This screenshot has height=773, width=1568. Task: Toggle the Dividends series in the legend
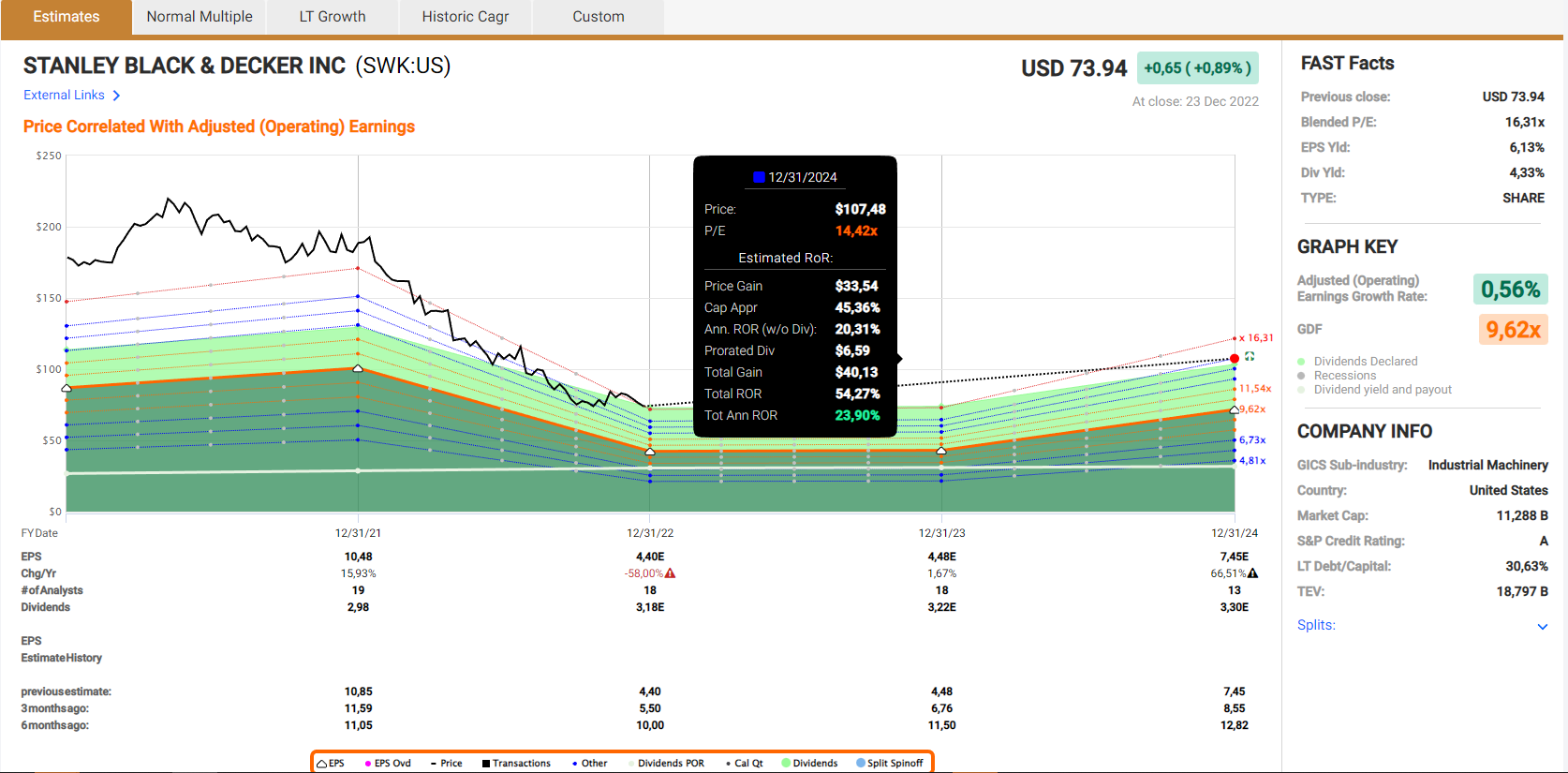810,763
